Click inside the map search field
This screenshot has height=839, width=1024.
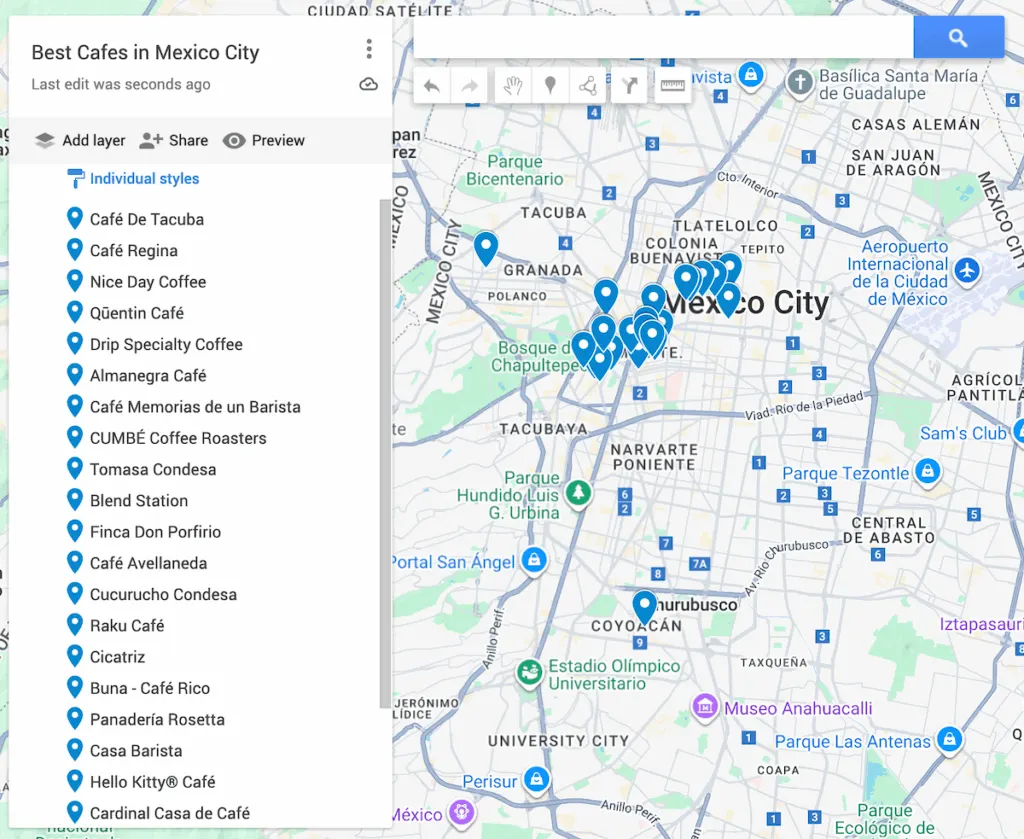(664, 38)
